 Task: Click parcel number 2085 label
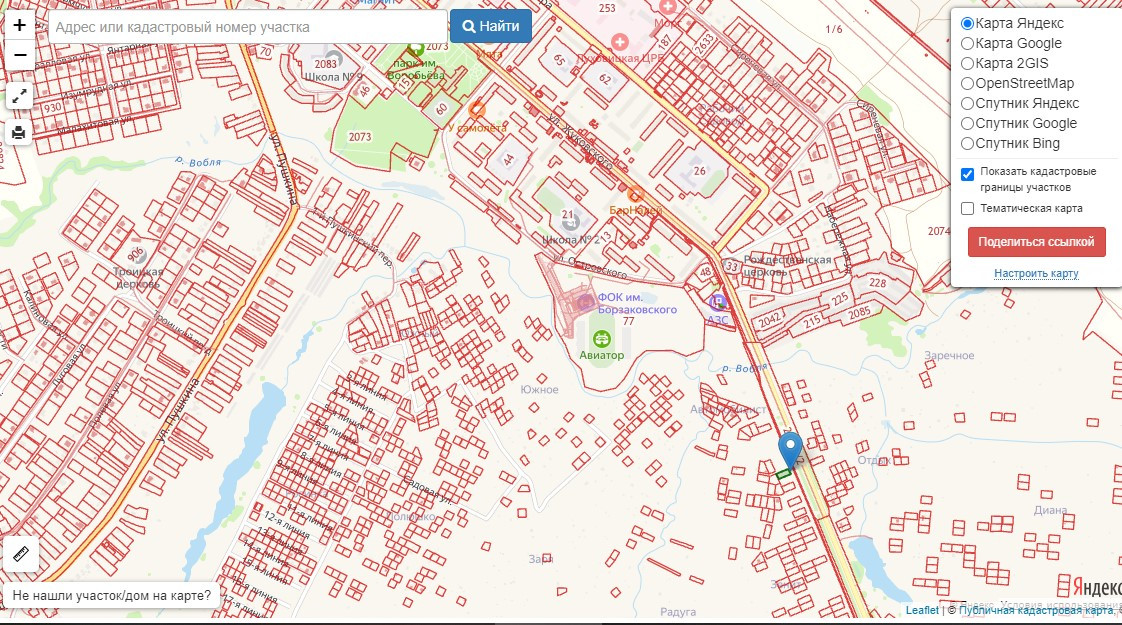coord(859,312)
